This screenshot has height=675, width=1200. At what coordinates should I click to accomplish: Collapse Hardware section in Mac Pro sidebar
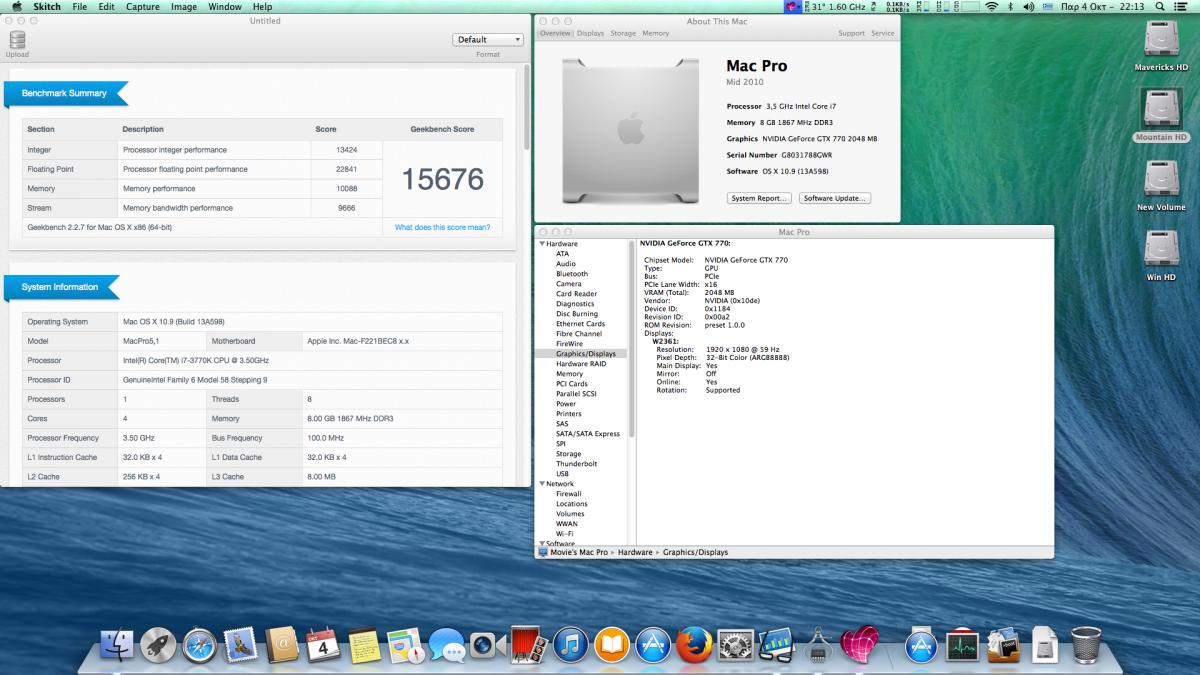(542, 244)
